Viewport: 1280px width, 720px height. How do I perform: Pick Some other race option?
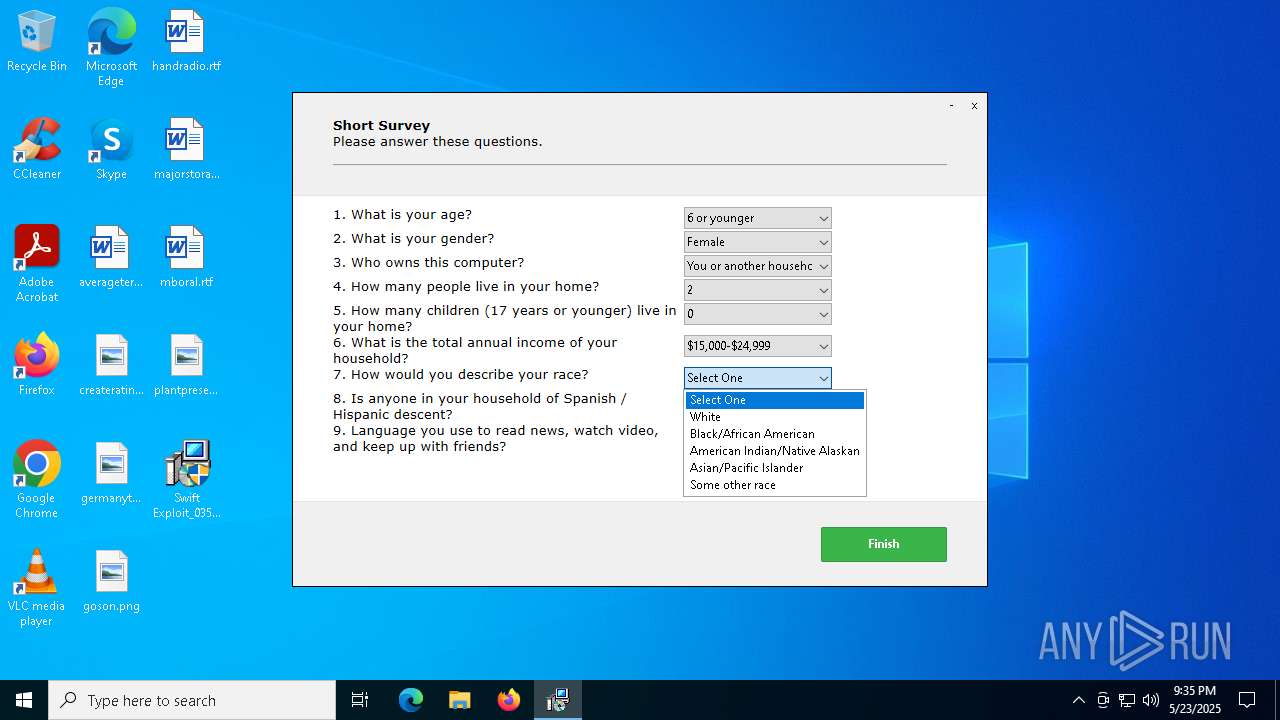775,485
